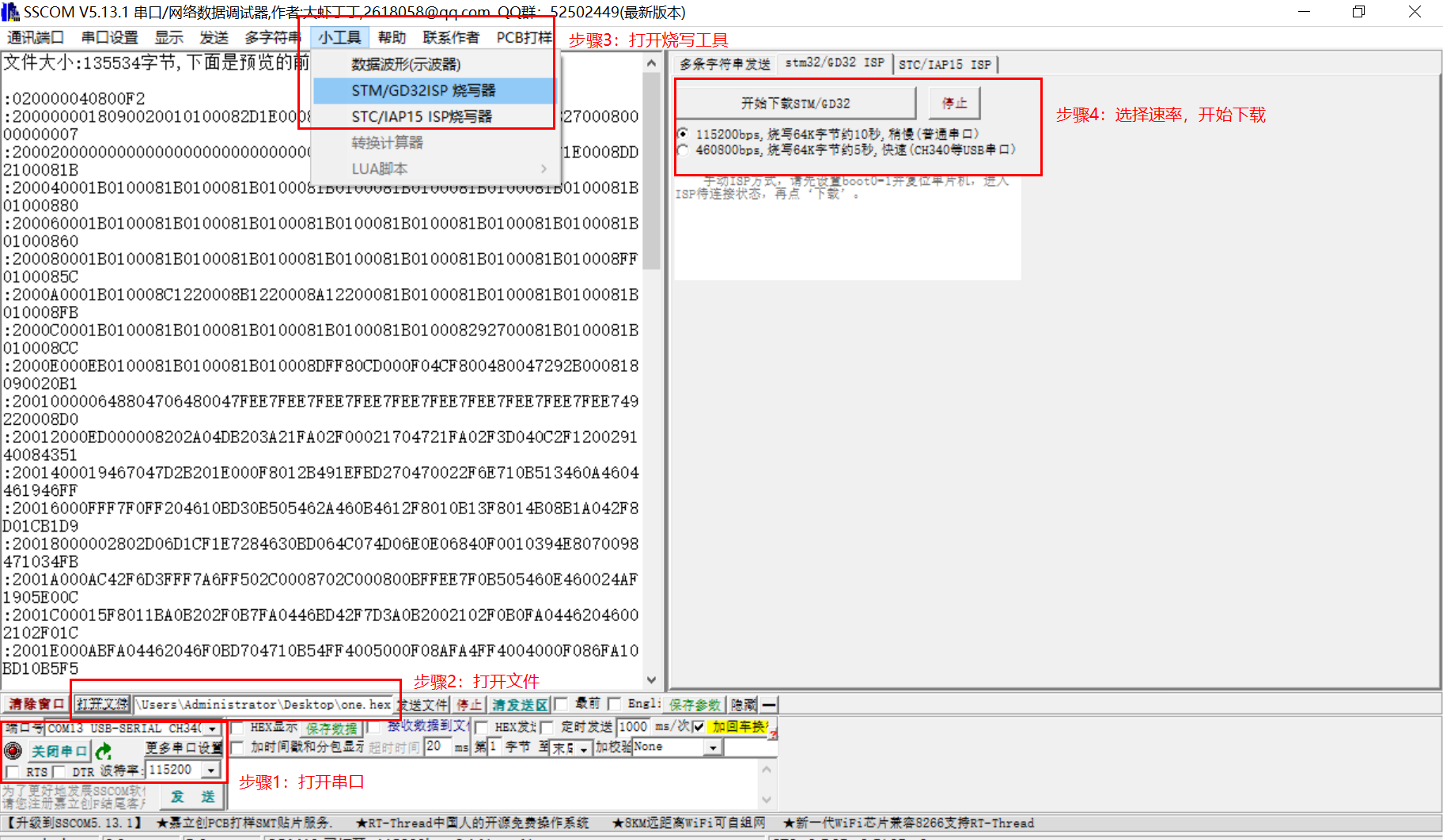Switch to the STC/IAP15 ISP tab
This screenshot has width=1443, height=840.
pos(946,64)
